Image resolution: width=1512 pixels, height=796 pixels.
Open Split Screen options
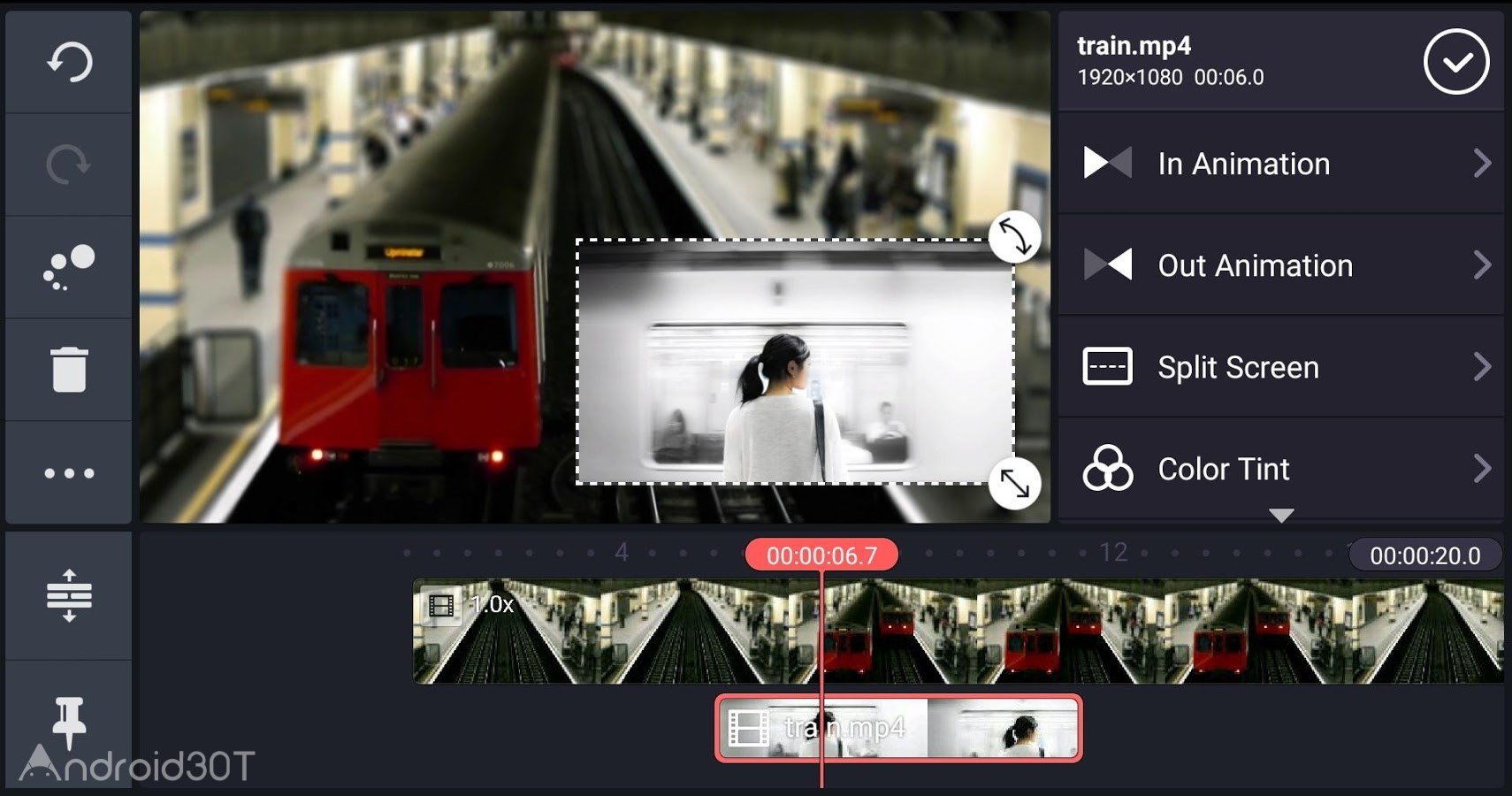[x=1280, y=367]
